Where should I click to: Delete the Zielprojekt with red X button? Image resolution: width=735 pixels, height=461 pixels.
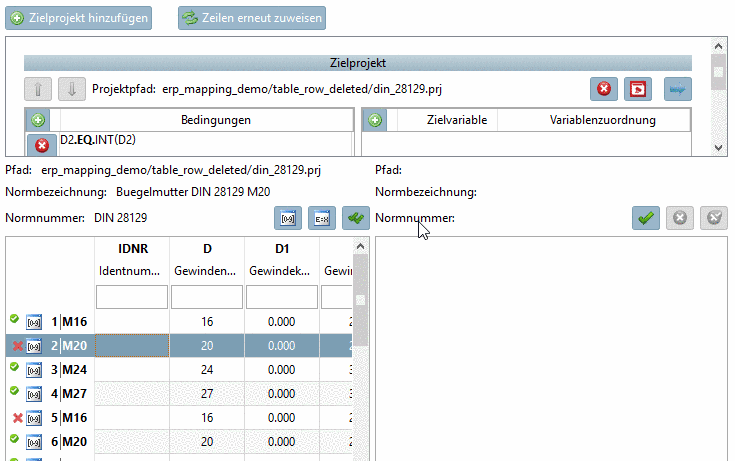pyautogui.click(x=604, y=89)
